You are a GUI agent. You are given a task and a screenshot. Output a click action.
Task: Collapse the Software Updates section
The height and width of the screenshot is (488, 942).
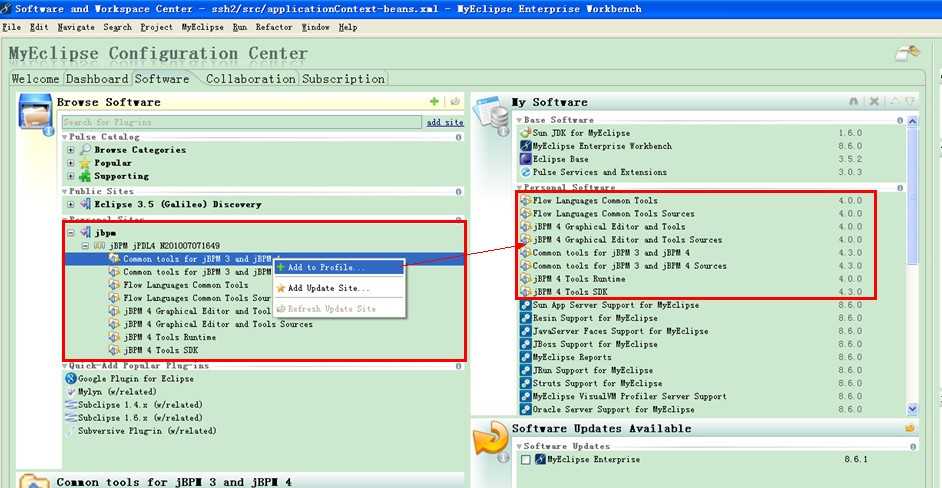[x=520, y=446]
